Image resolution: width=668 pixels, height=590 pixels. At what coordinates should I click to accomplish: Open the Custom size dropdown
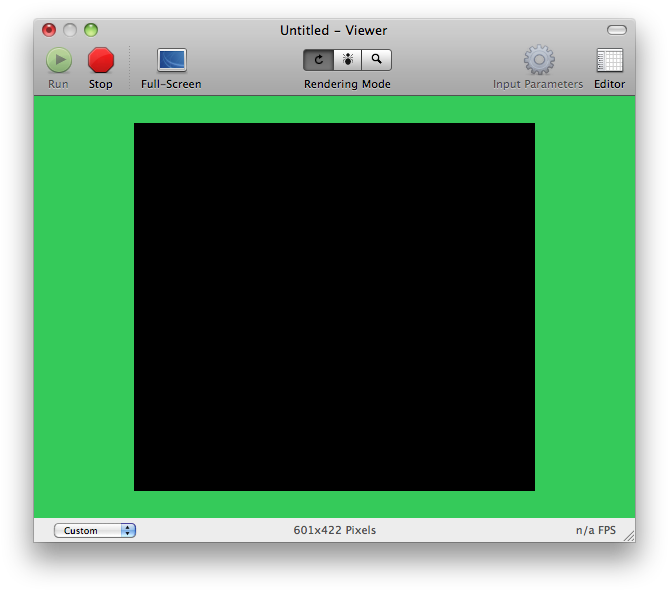[x=95, y=530]
